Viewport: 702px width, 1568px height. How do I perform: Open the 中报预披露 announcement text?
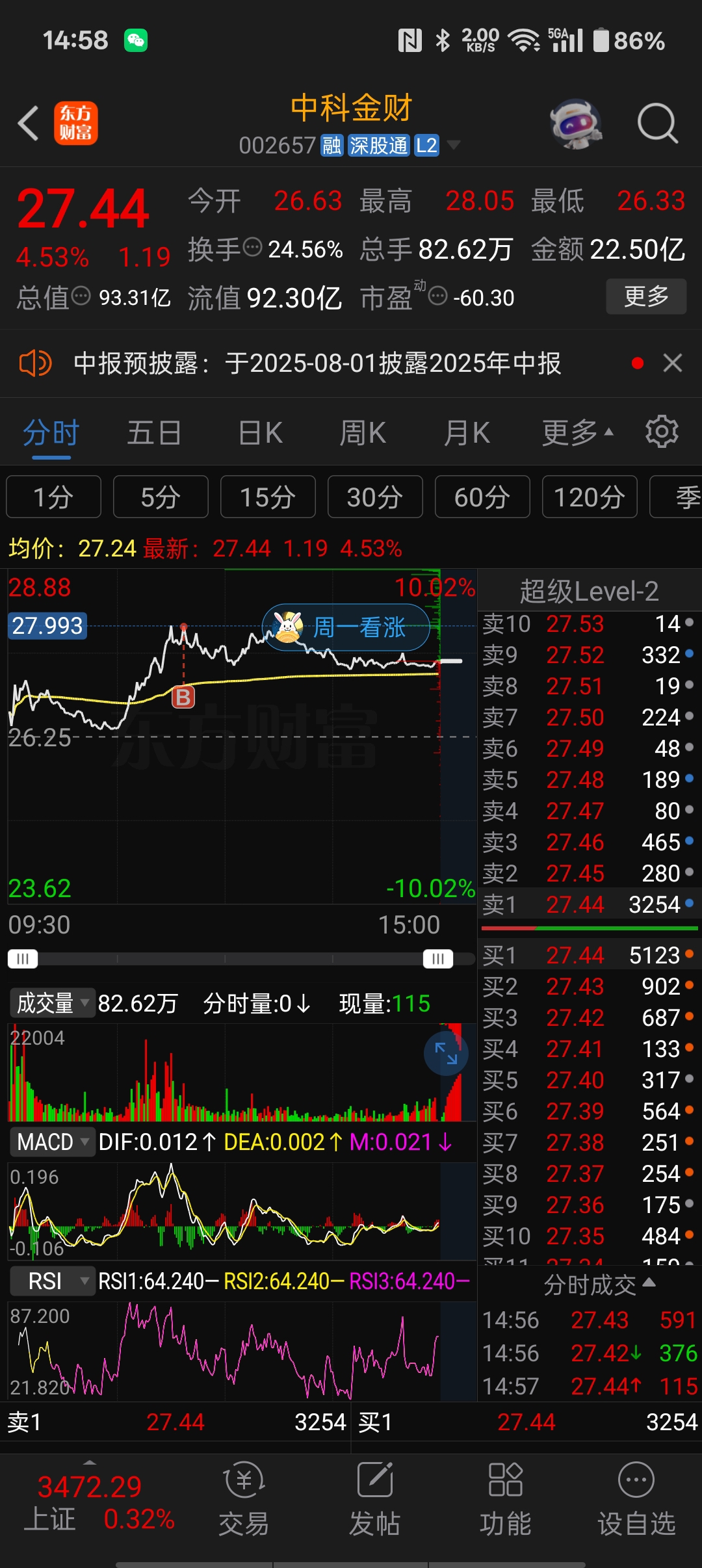317,363
